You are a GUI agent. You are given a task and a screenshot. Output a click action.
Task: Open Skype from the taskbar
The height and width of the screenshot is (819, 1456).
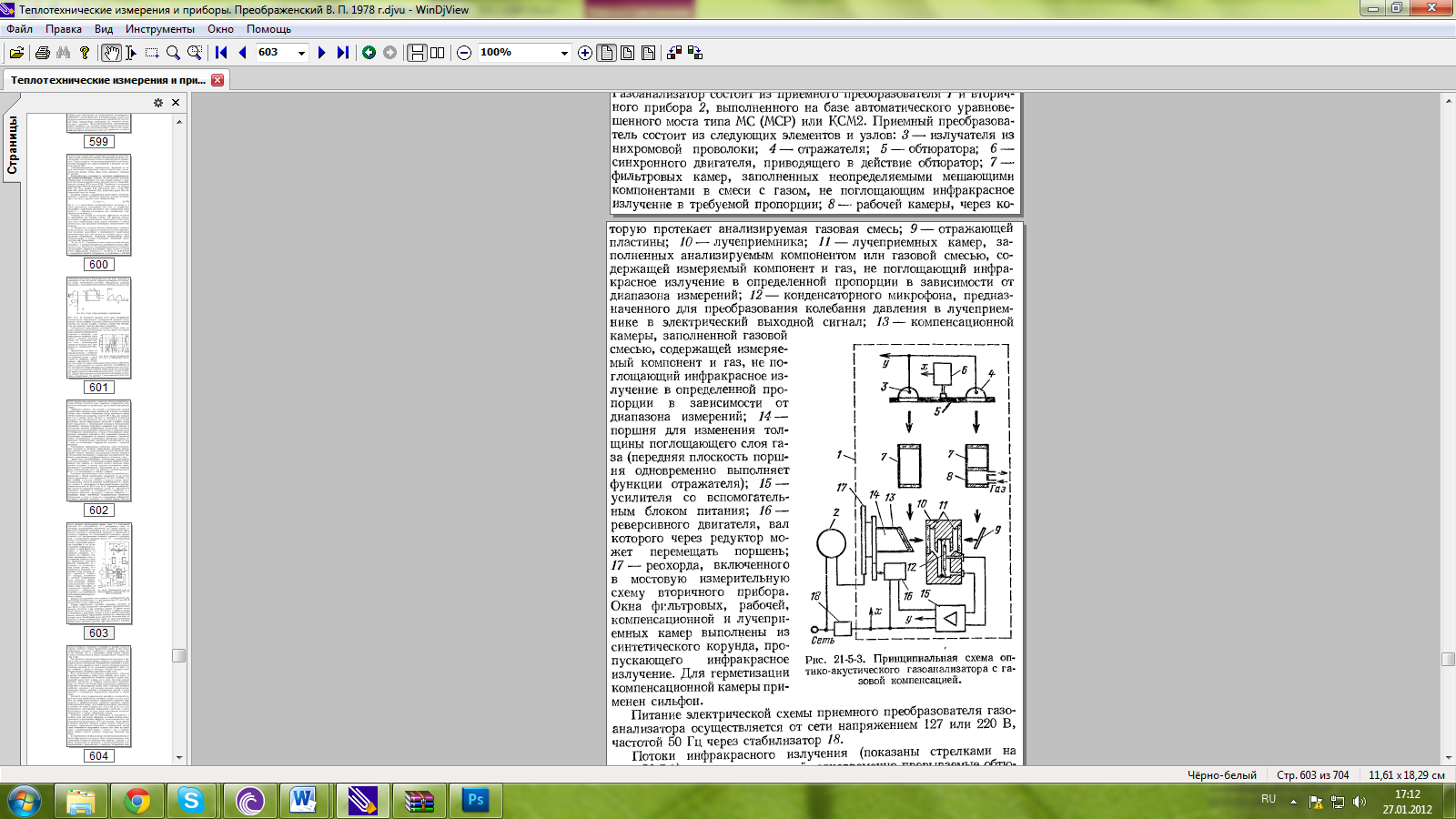(x=191, y=801)
